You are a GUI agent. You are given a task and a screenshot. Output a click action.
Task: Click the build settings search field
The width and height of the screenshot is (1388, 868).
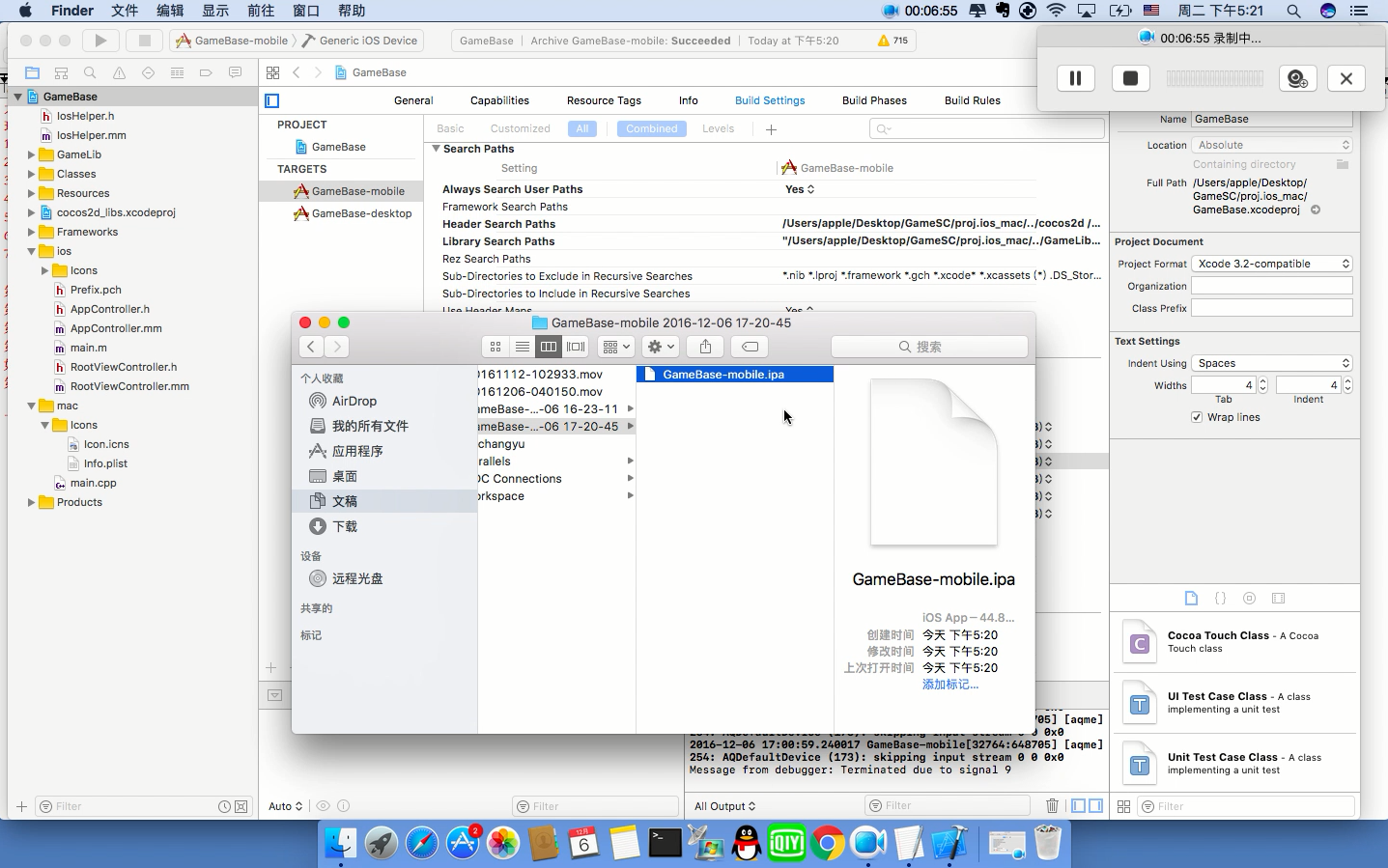(986, 128)
